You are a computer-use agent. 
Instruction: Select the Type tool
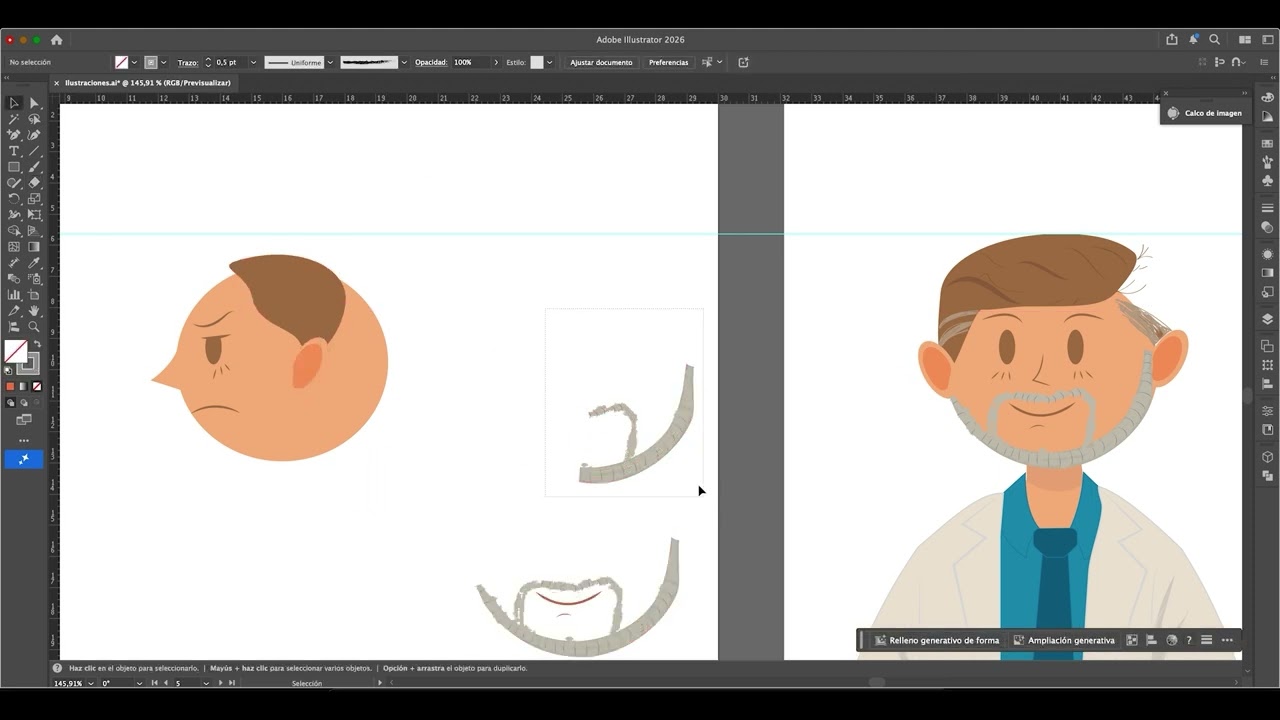14,150
